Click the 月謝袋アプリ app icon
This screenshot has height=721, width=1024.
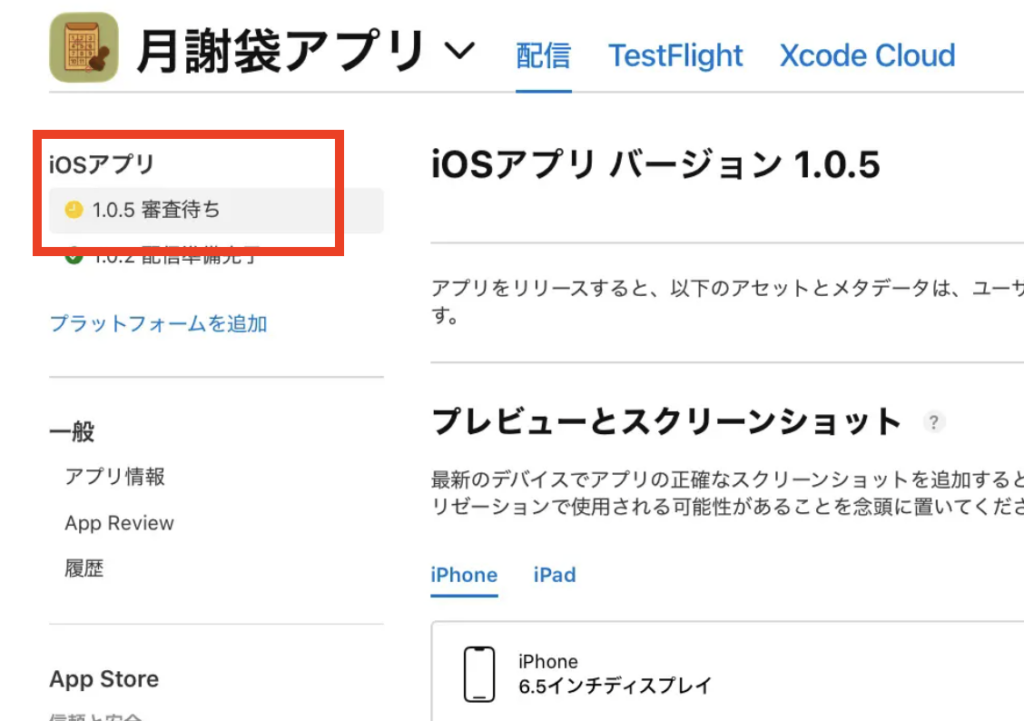[84, 47]
